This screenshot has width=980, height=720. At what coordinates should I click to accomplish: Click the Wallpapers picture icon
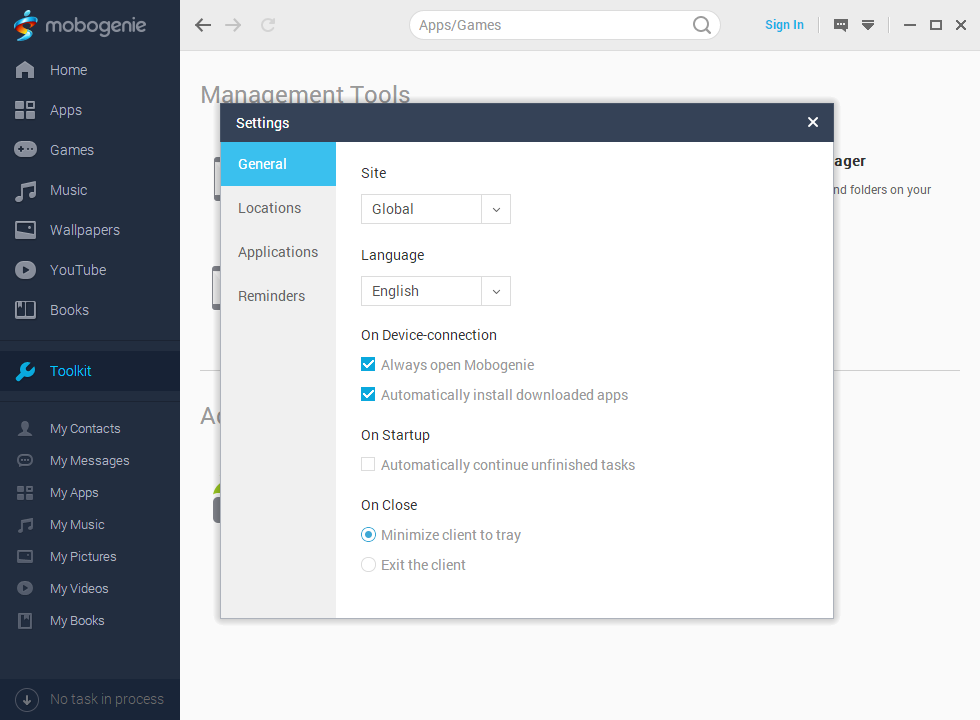(x=25, y=230)
